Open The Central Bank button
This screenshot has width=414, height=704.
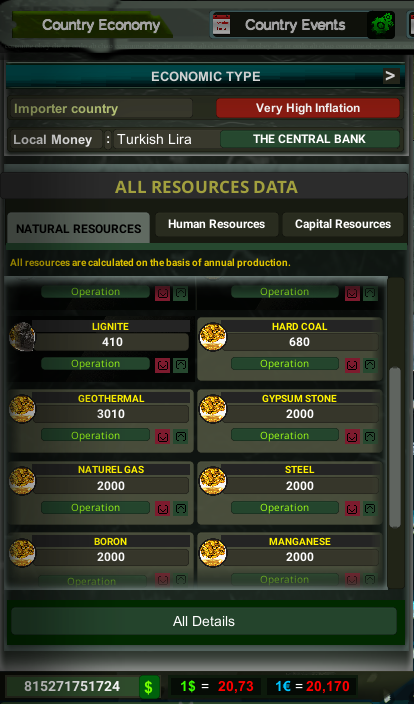(x=309, y=139)
